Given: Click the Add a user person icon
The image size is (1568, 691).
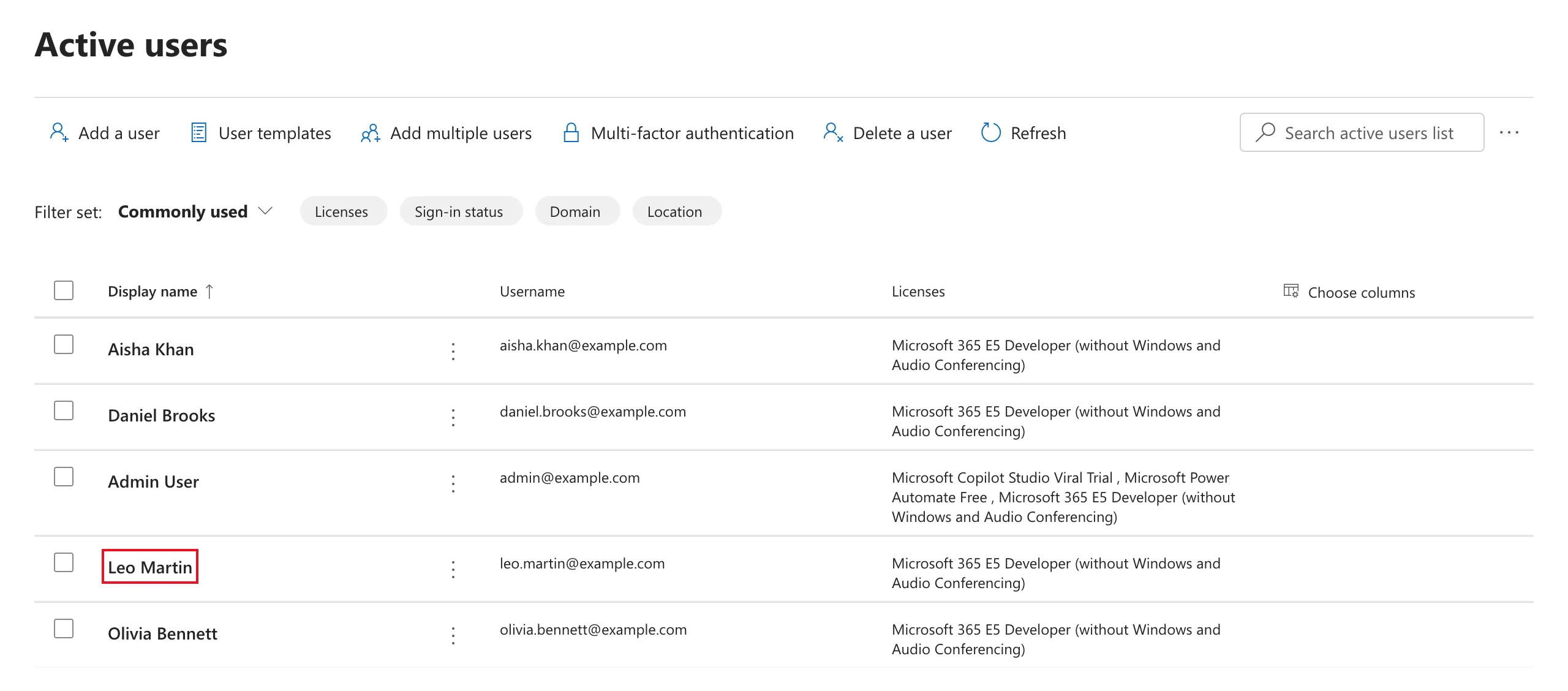Looking at the screenshot, I should 59,132.
